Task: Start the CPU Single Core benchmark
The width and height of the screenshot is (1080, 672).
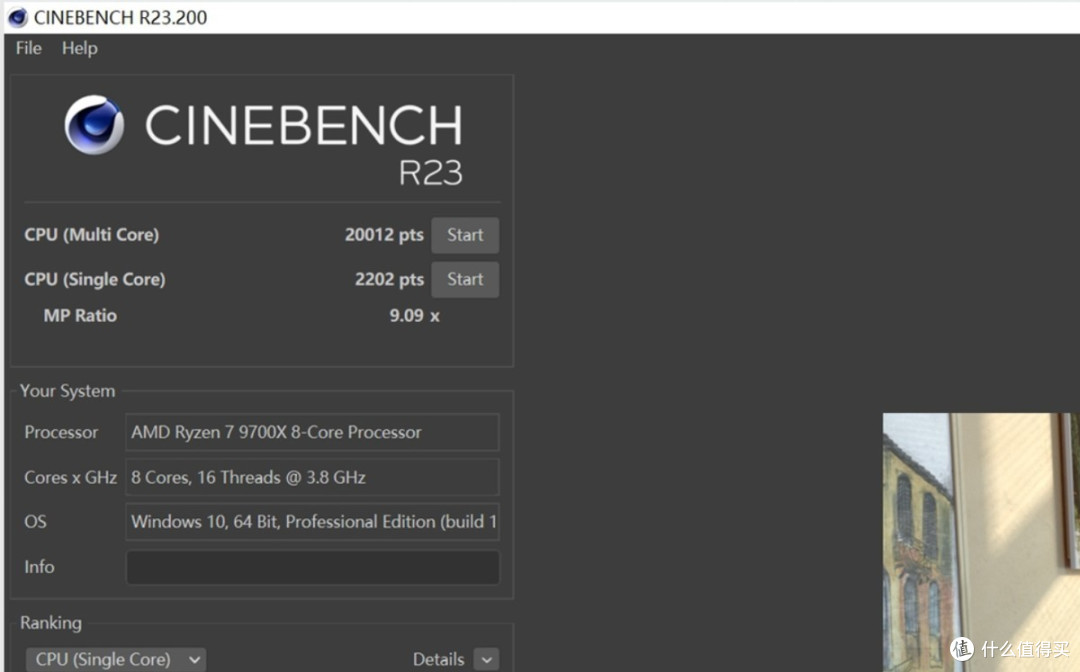Action: (x=464, y=279)
